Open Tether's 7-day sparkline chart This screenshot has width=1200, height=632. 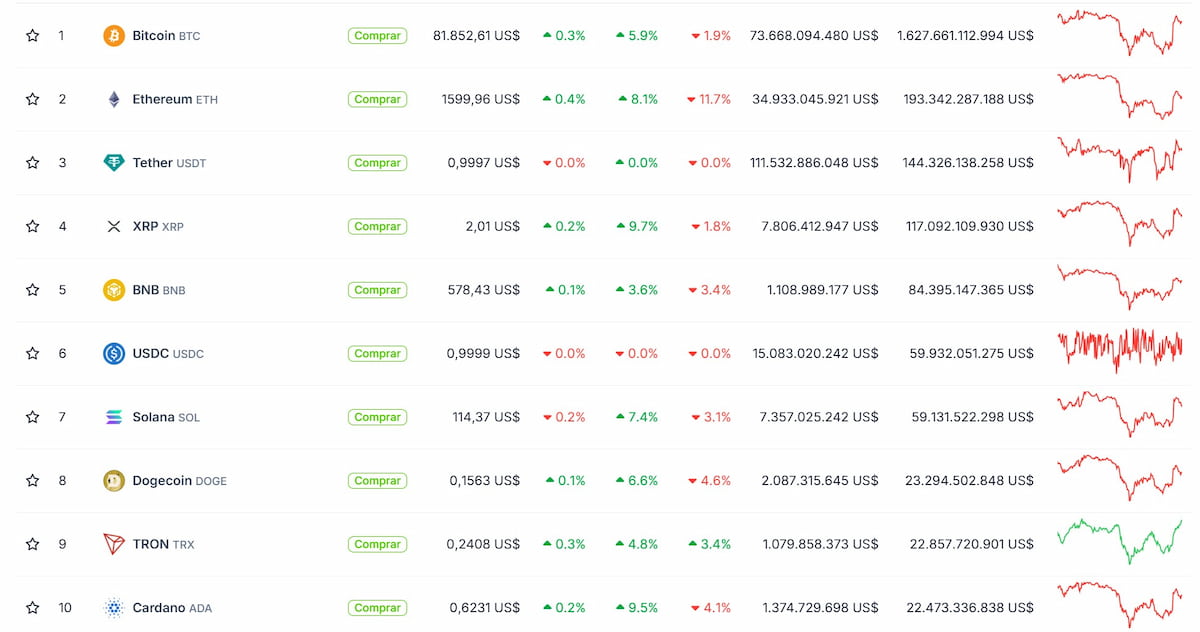click(x=1120, y=159)
